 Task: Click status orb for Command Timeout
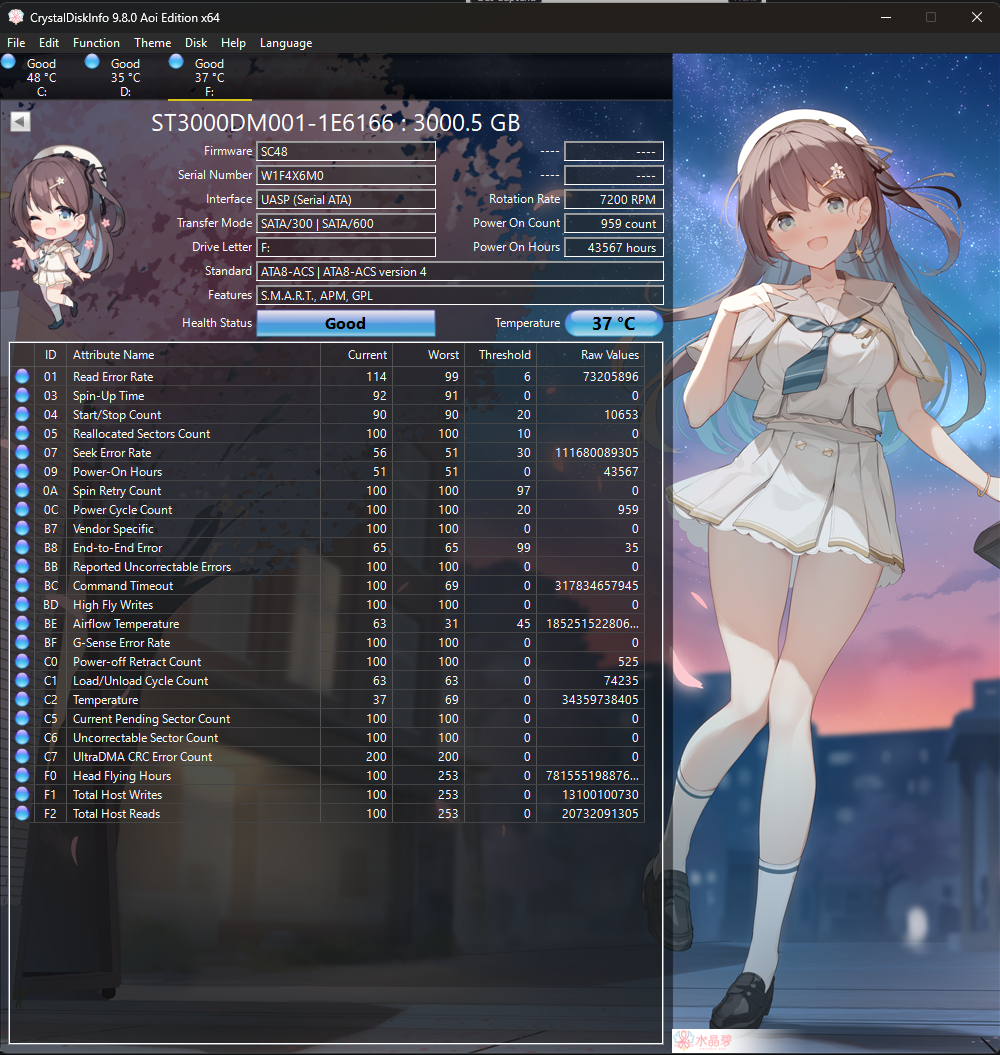pos(22,585)
